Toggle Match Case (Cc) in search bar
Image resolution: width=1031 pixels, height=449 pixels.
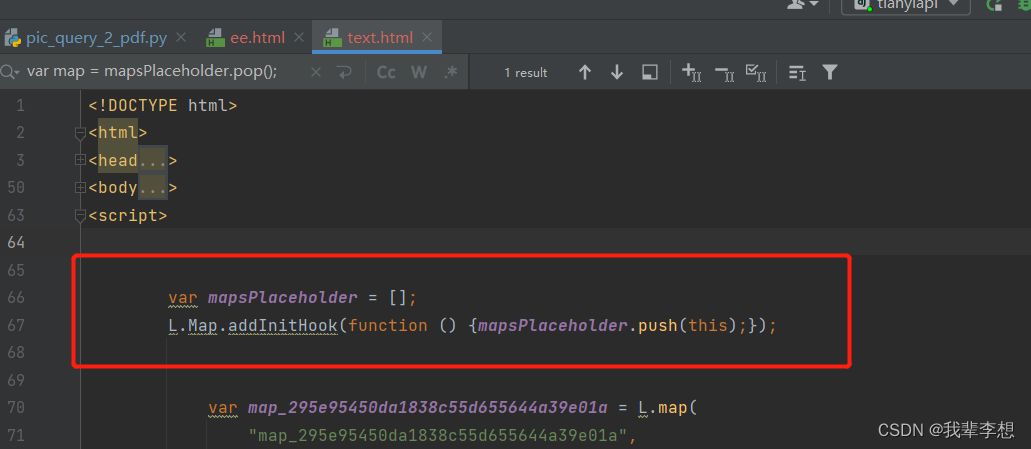[x=386, y=72]
